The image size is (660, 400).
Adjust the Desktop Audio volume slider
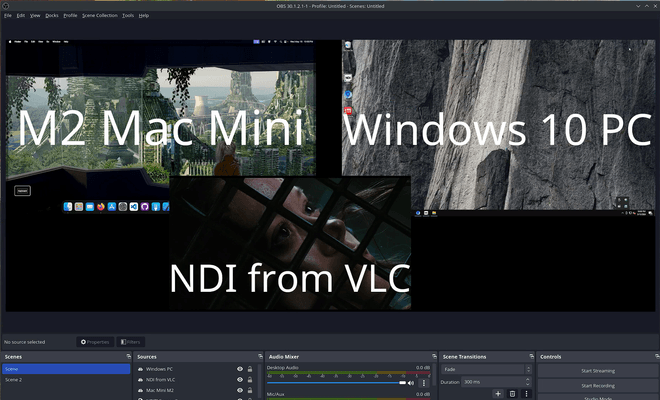(x=336, y=383)
